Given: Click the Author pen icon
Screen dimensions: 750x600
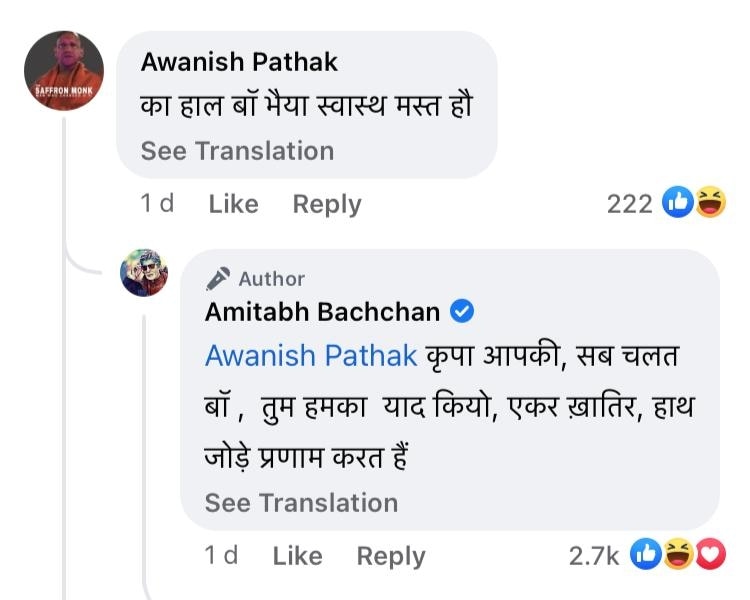Looking at the screenshot, I should click(218, 278).
